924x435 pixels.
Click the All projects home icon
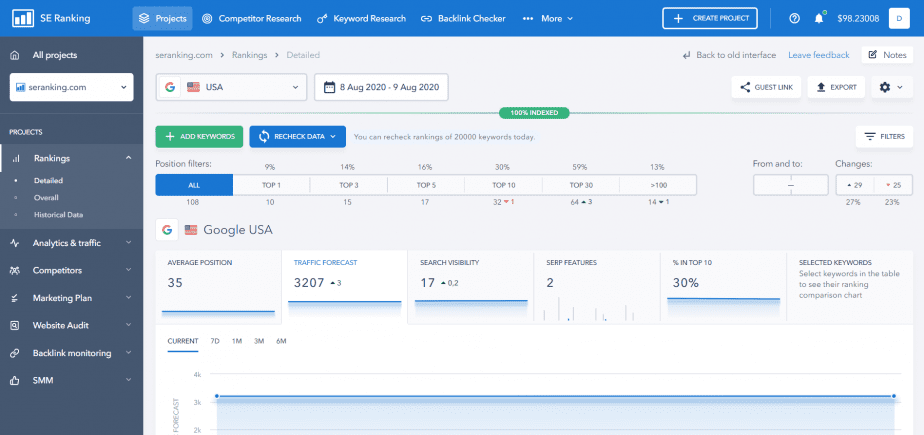coord(15,55)
